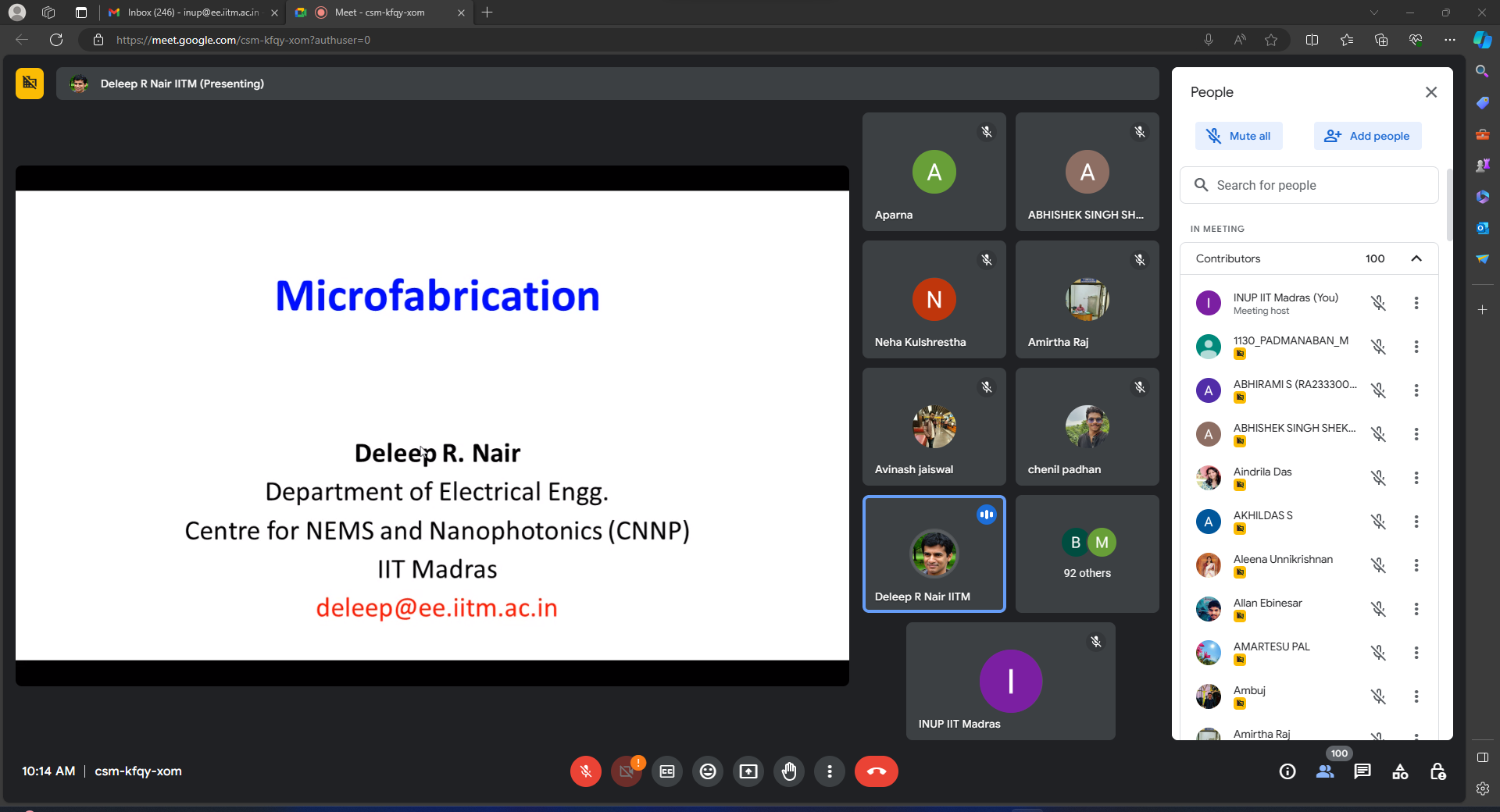This screenshot has height=812, width=1500.
Task: Open more options for 1130_PADMANABAN_M
Action: tap(1416, 347)
